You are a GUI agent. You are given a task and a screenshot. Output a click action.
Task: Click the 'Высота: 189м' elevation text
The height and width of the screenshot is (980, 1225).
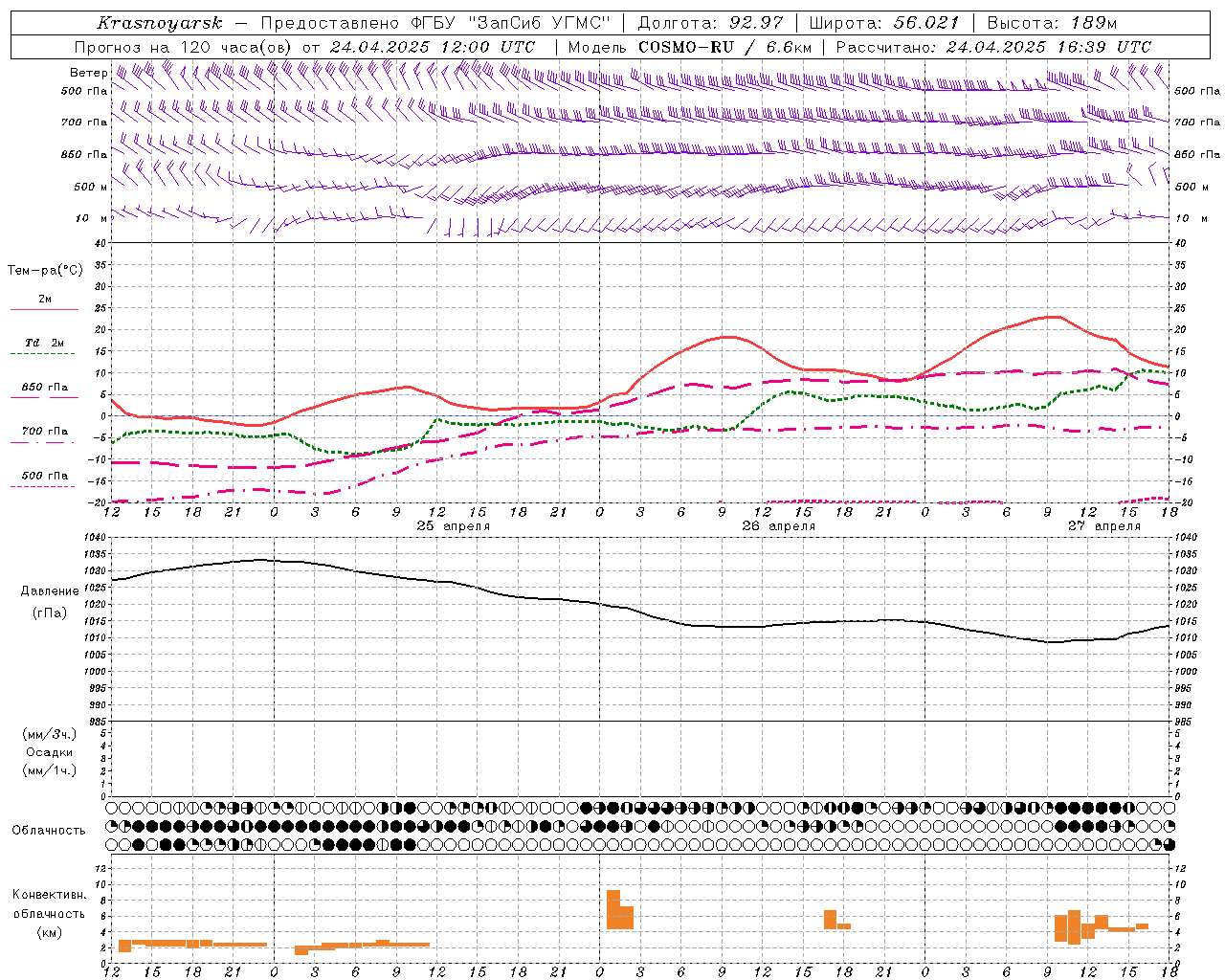click(1052, 23)
